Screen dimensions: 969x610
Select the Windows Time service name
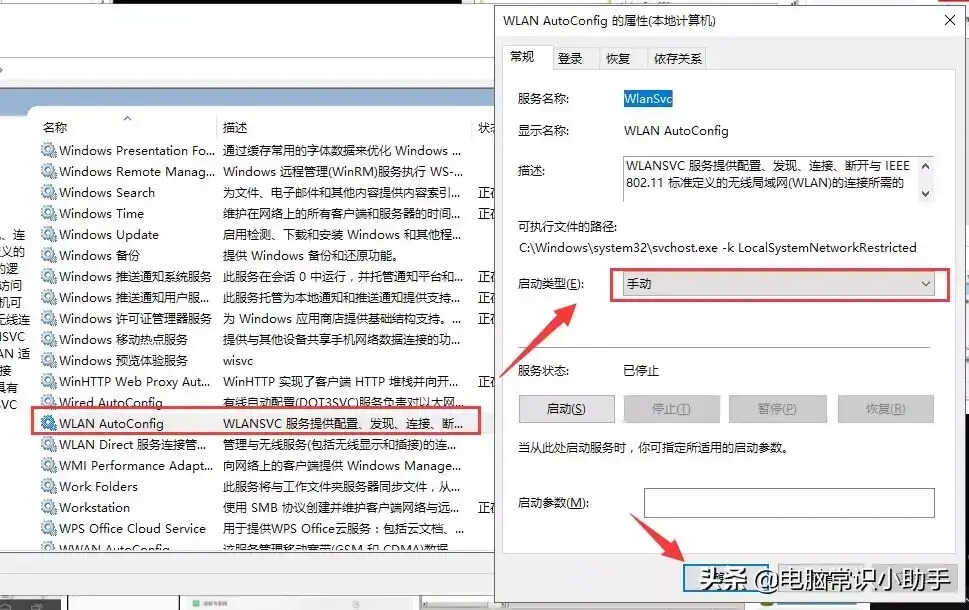point(101,213)
